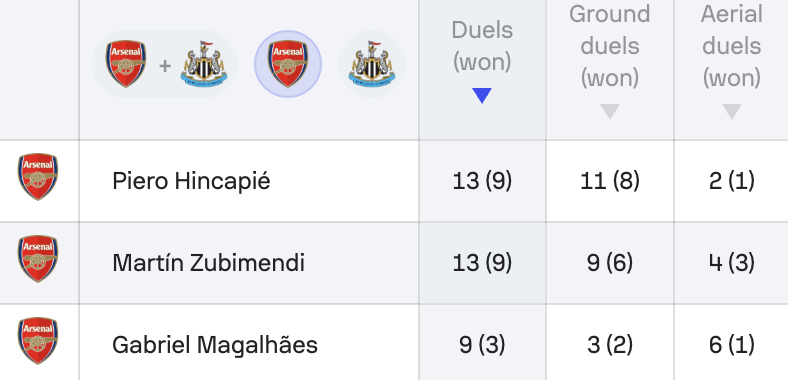Sort by the Aerial duels (won) arrow

click(x=732, y=112)
